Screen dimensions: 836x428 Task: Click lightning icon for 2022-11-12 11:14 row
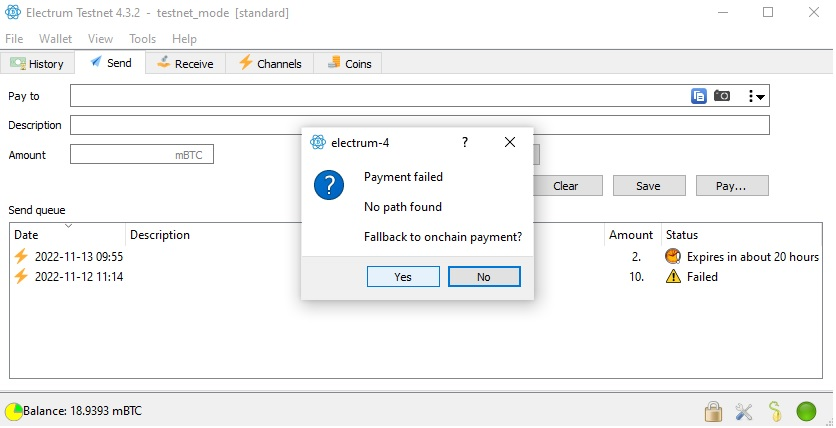pyautogui.click(x=21, y=277)
